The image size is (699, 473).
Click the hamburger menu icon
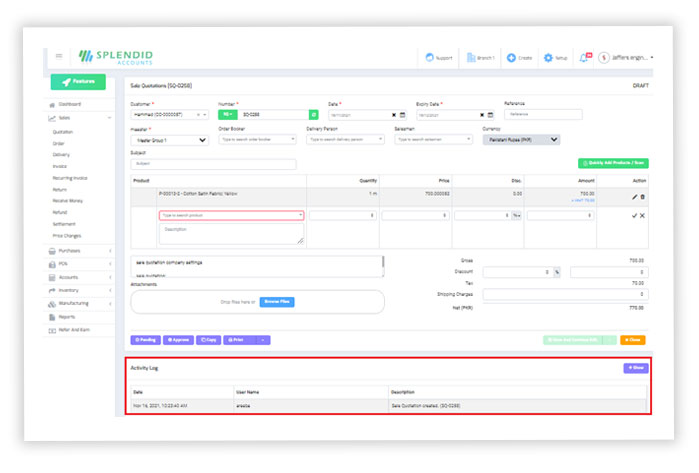pyautogui.click(x=59, y=56)
